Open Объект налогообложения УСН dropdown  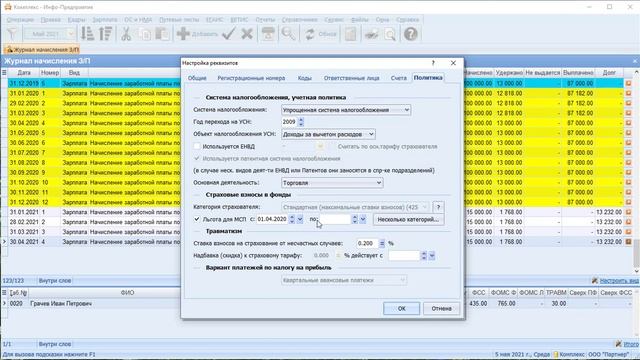pos(371,134)
